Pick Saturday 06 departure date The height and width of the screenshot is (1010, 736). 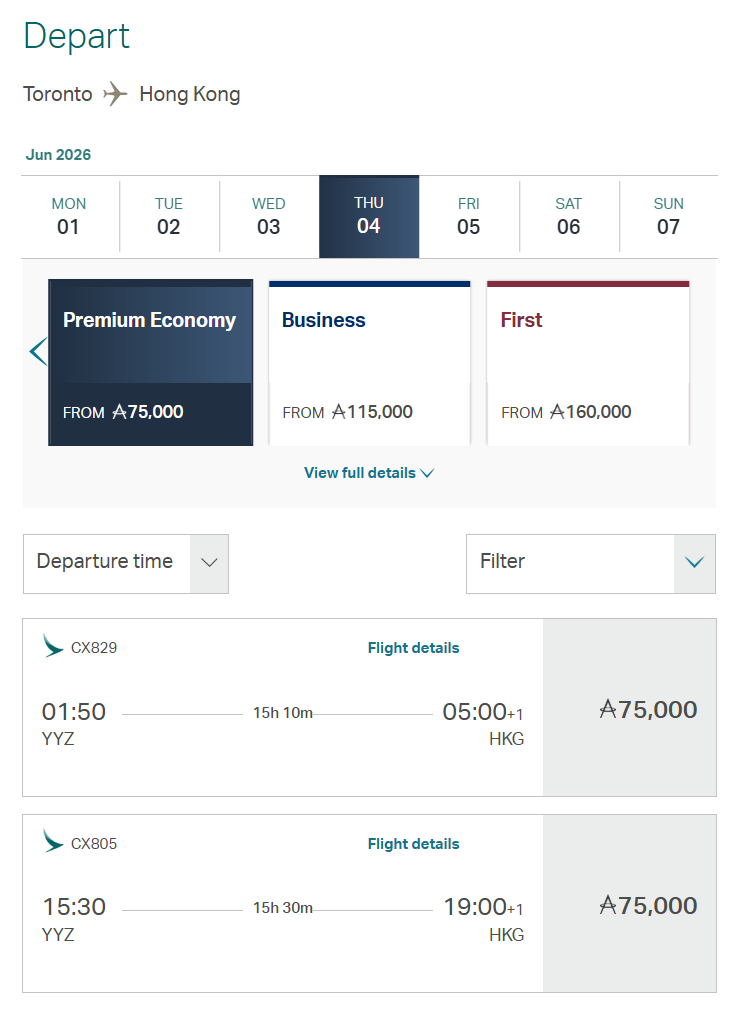pos(569,216)
